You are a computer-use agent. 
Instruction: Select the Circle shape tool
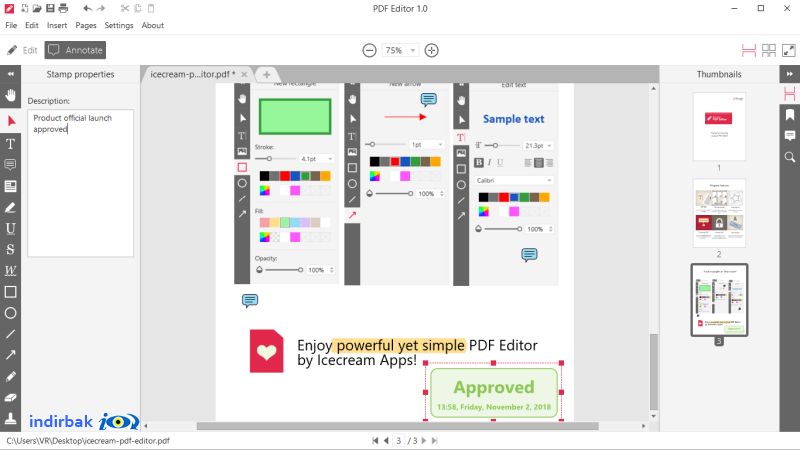[x=10, y=313]
